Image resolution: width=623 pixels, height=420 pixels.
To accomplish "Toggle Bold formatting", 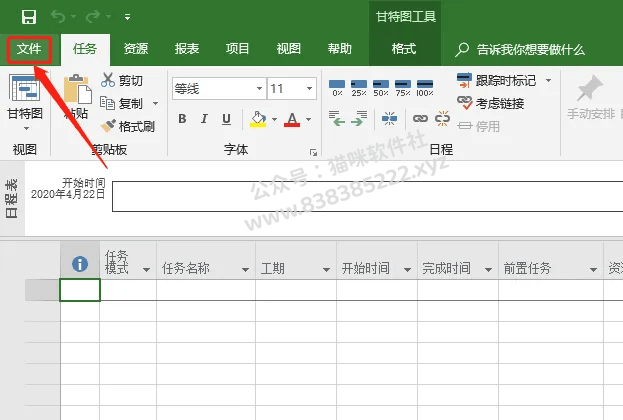I will click(182, 119).
